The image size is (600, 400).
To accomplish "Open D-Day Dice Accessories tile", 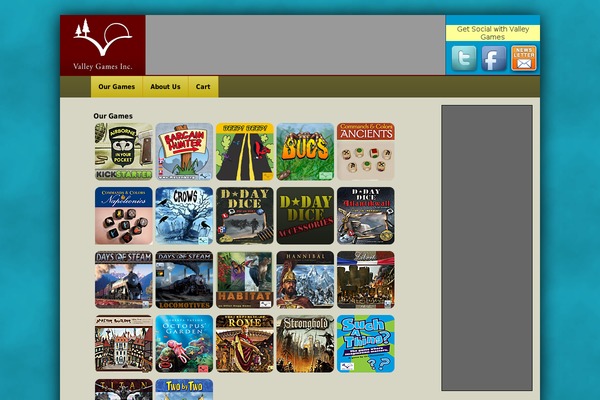I will tap(305, 216).
